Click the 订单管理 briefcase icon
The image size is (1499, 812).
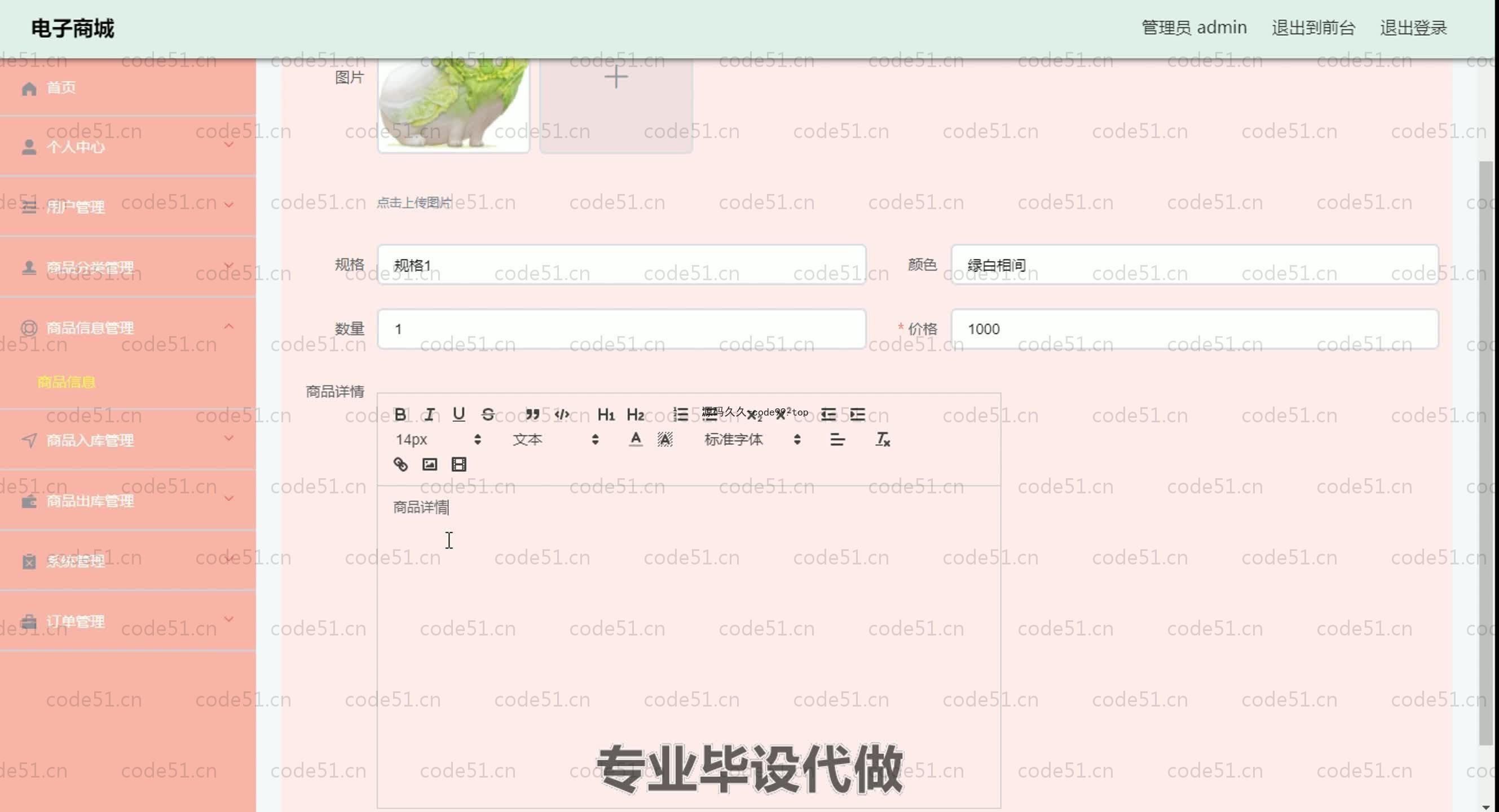29,622
